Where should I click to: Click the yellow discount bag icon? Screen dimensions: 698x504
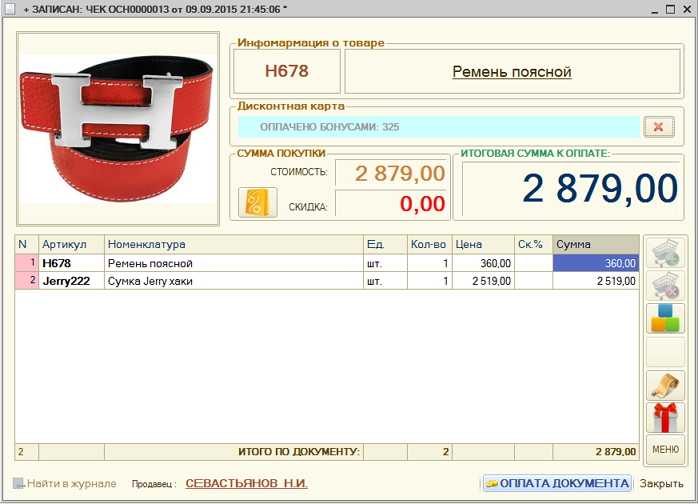point(258,203)
